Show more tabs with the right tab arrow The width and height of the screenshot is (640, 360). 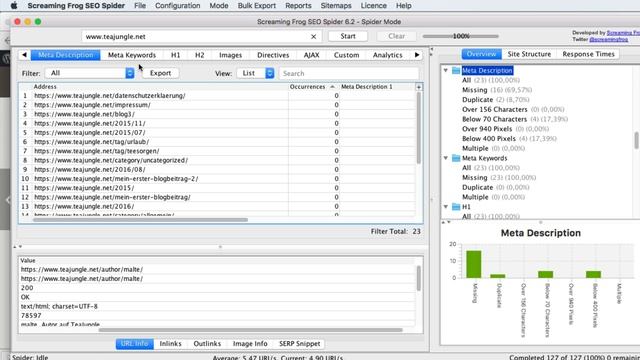click(x=417, y=55)
